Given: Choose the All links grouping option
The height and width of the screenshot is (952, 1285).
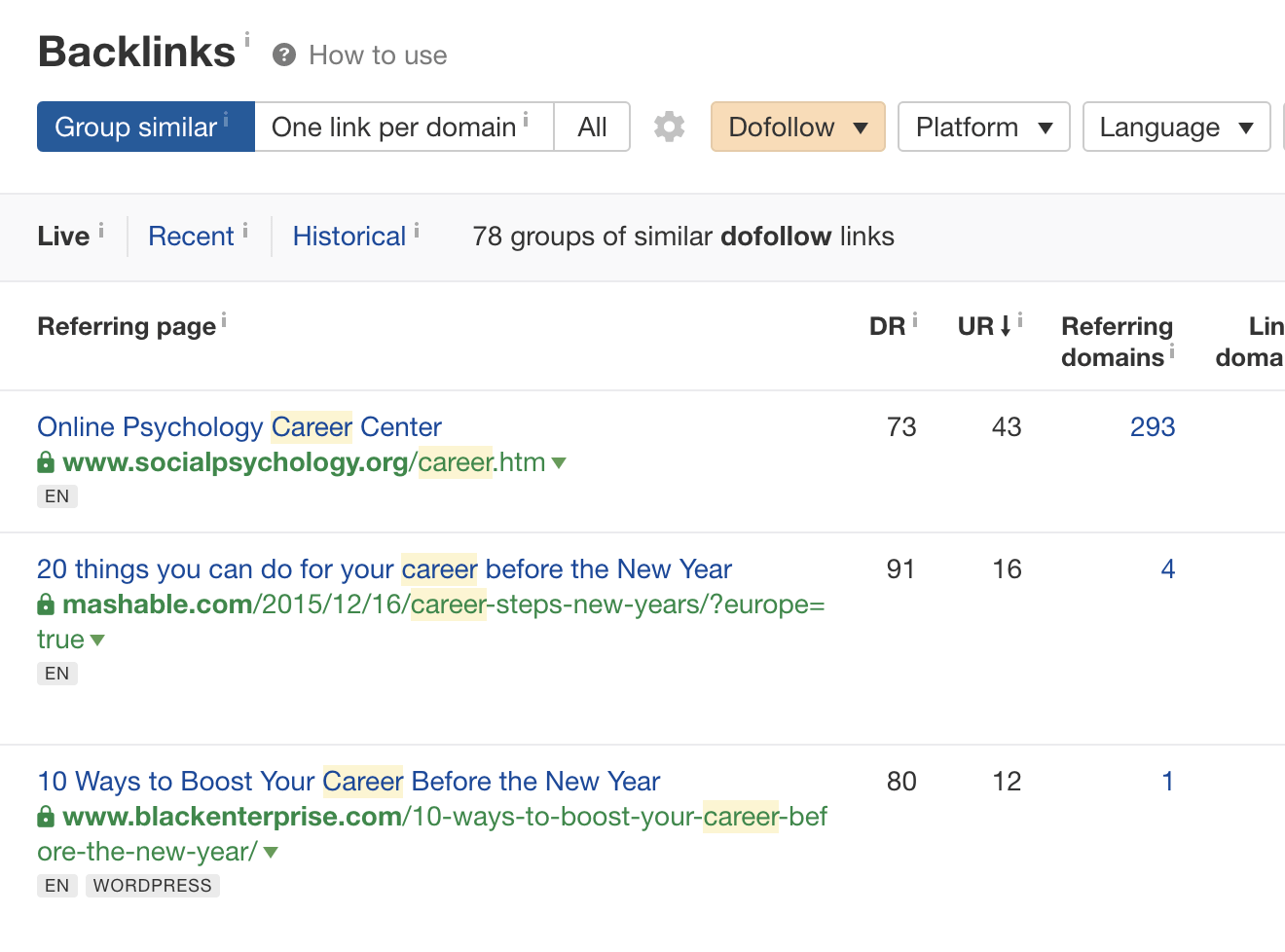Looking at the screenshot, I should pyautogui.click(x=592, y=127).
